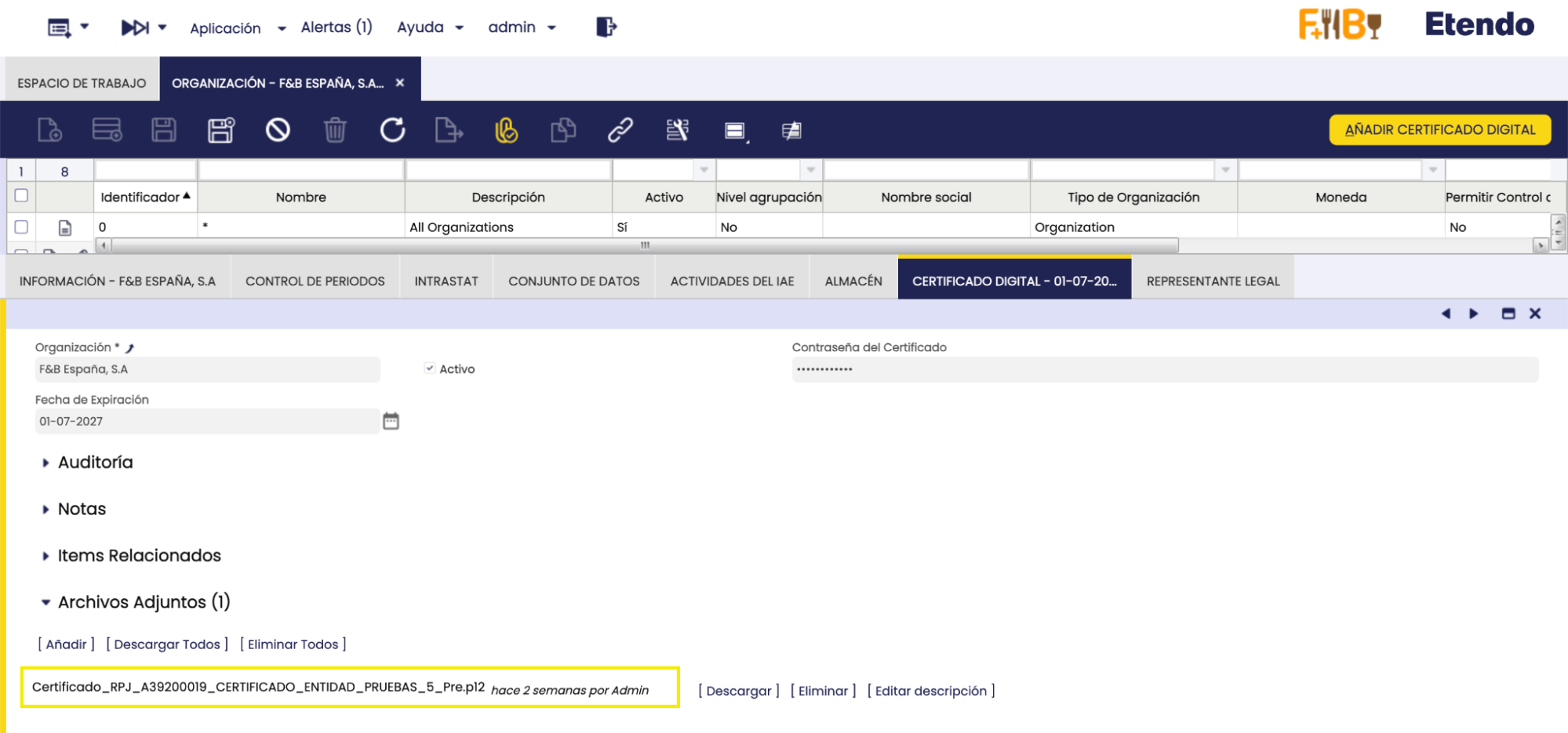Check the select-all header checkbox
Screen dimensions: 1568x733
pos(21,196)
